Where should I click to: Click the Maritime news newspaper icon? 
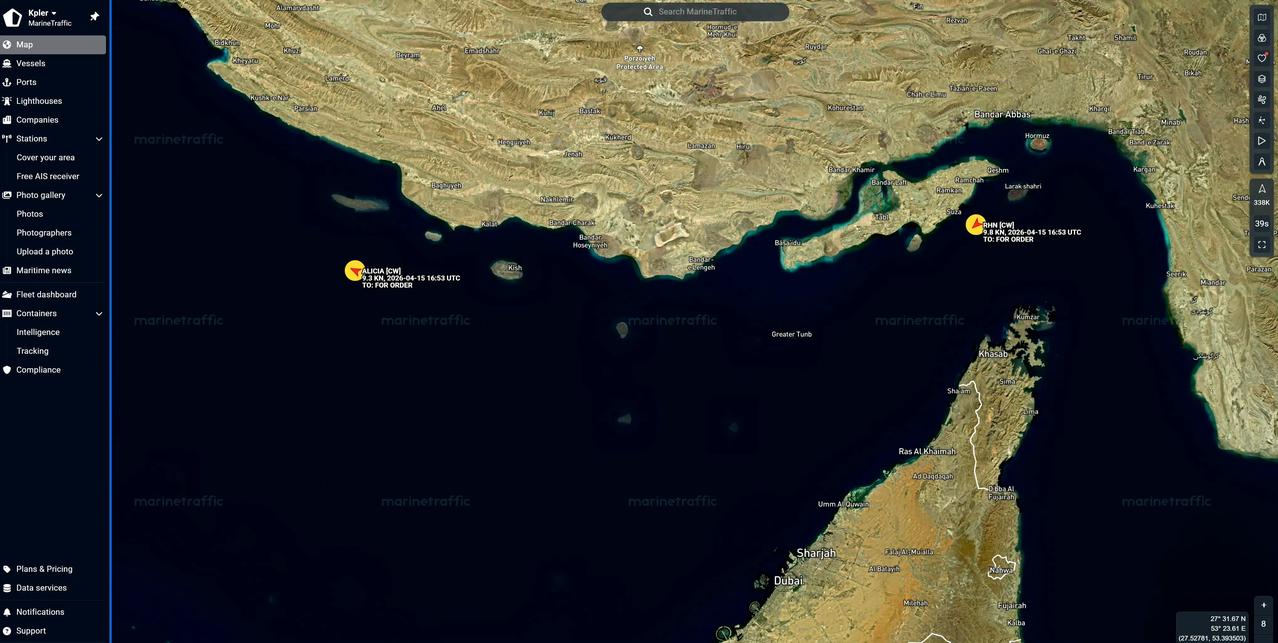coord(7,271)
